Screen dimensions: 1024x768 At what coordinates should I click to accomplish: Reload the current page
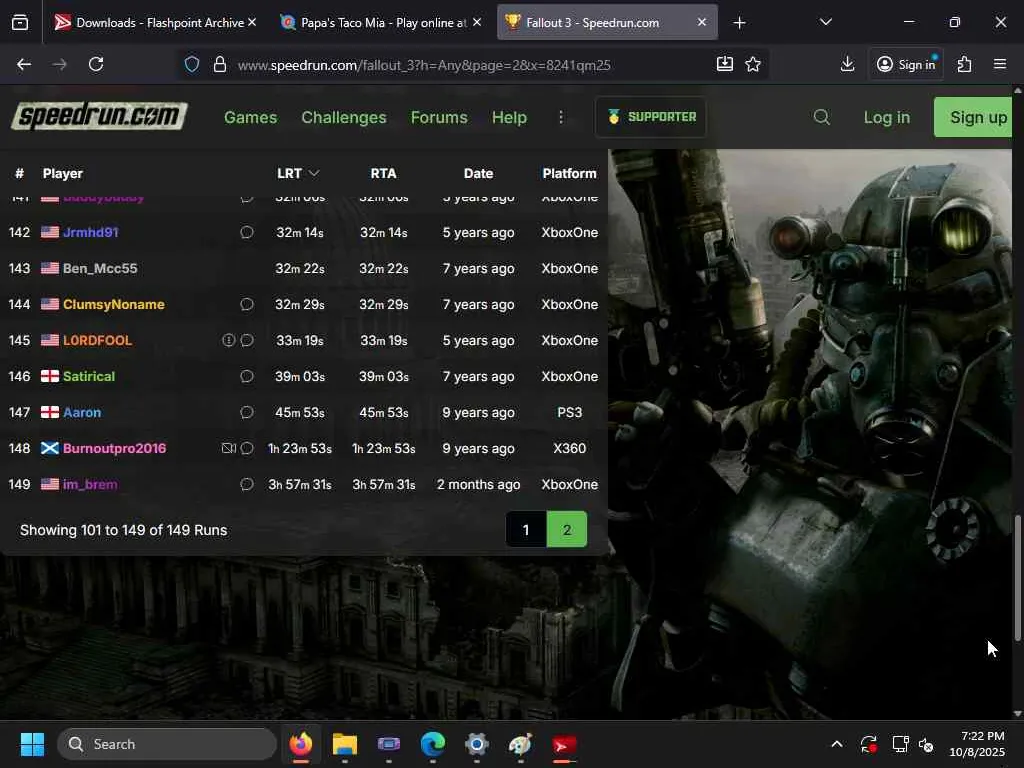pos(96,64)
